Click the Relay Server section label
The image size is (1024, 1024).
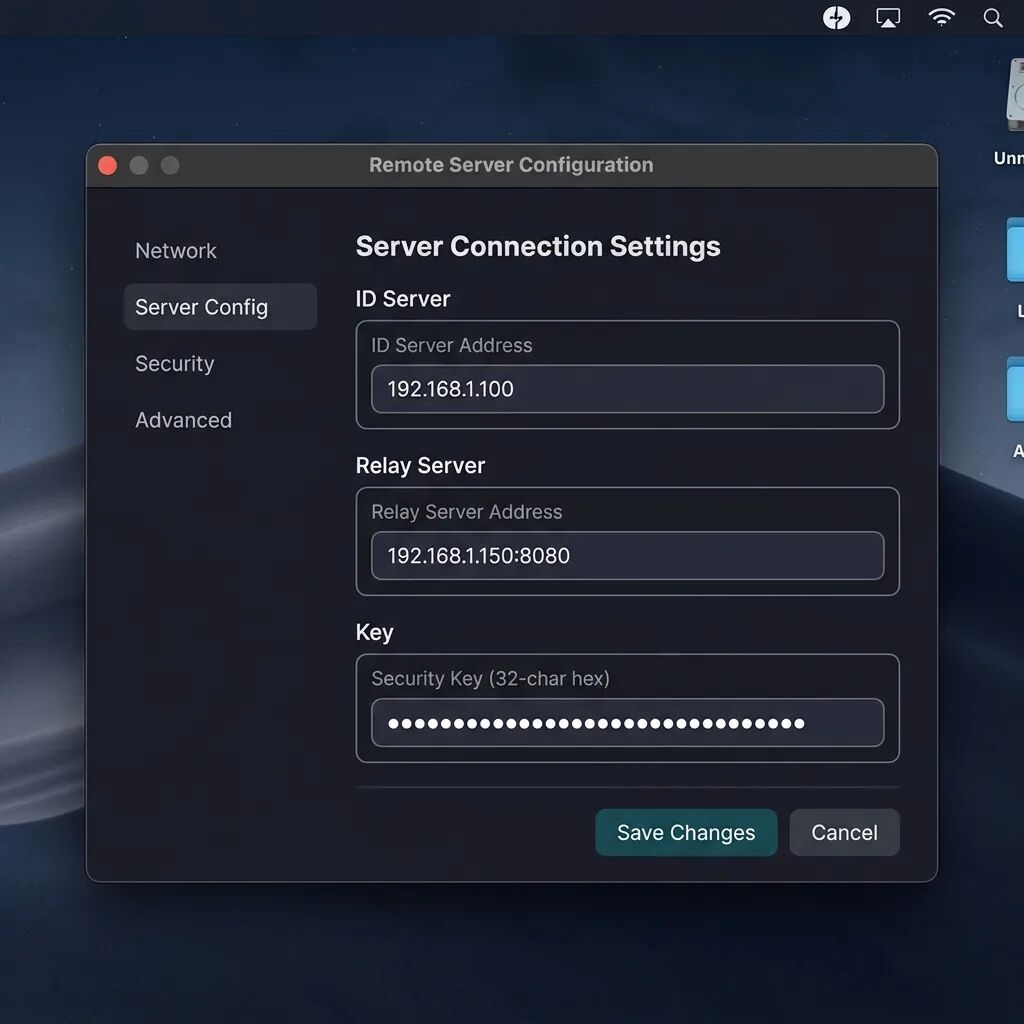click(420, 466)
